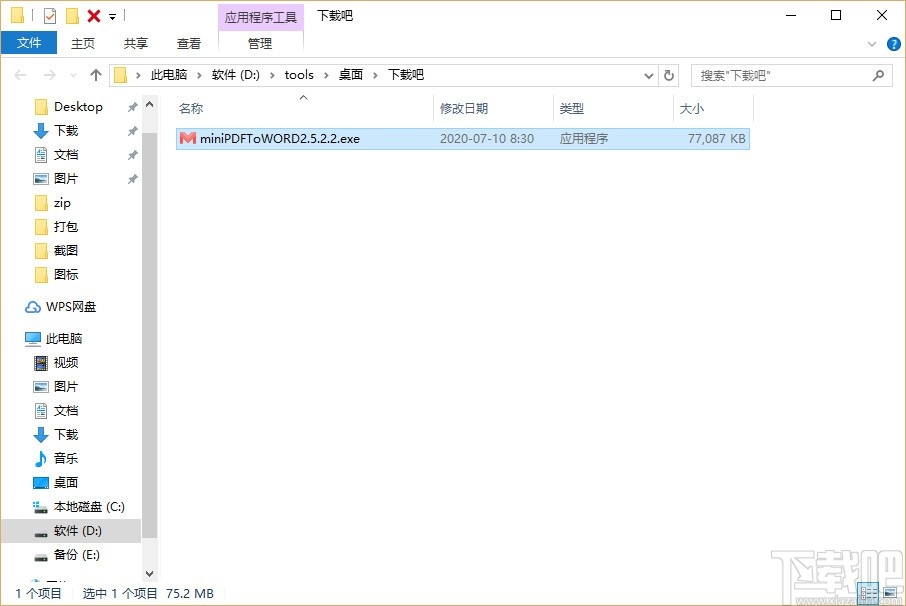Open the address bar history dropdown arrow
This screenshot has height=606, width=906.
(x=648, y=74)
